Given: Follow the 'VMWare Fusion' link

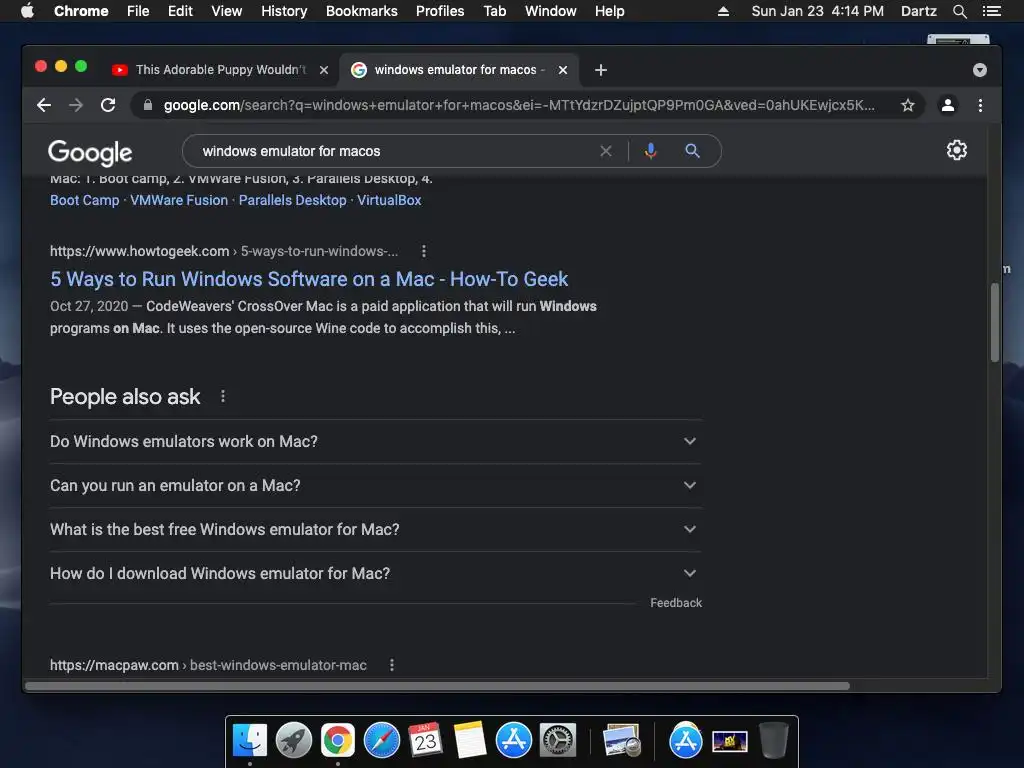Looking at the screenshot, I should point(179,200).
